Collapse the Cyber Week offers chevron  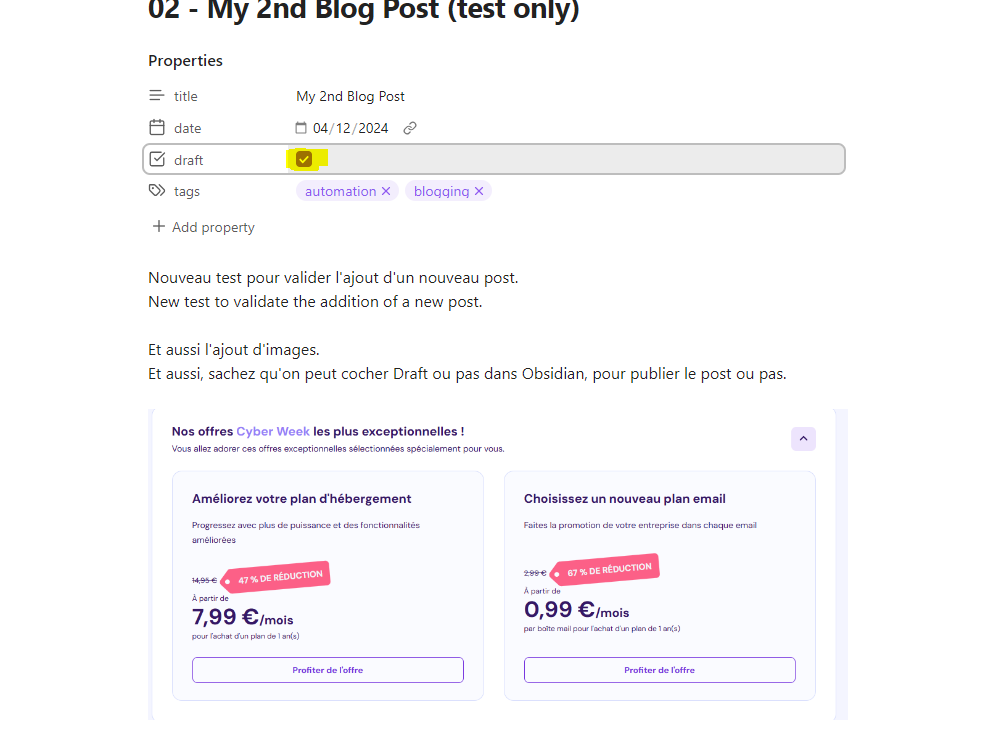804,439
